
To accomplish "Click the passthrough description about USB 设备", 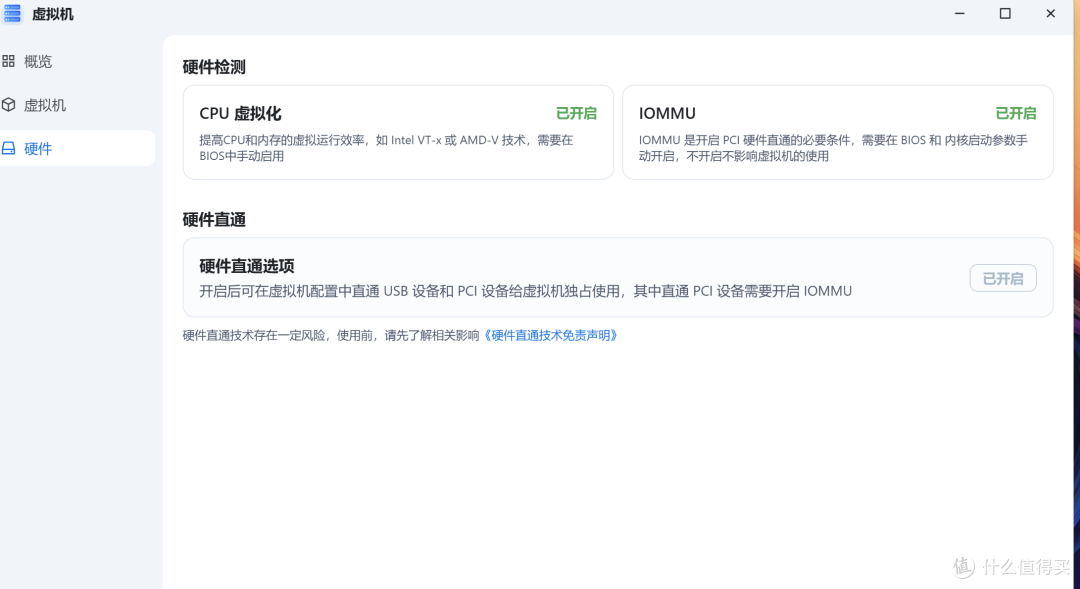I will coord(526,291).
